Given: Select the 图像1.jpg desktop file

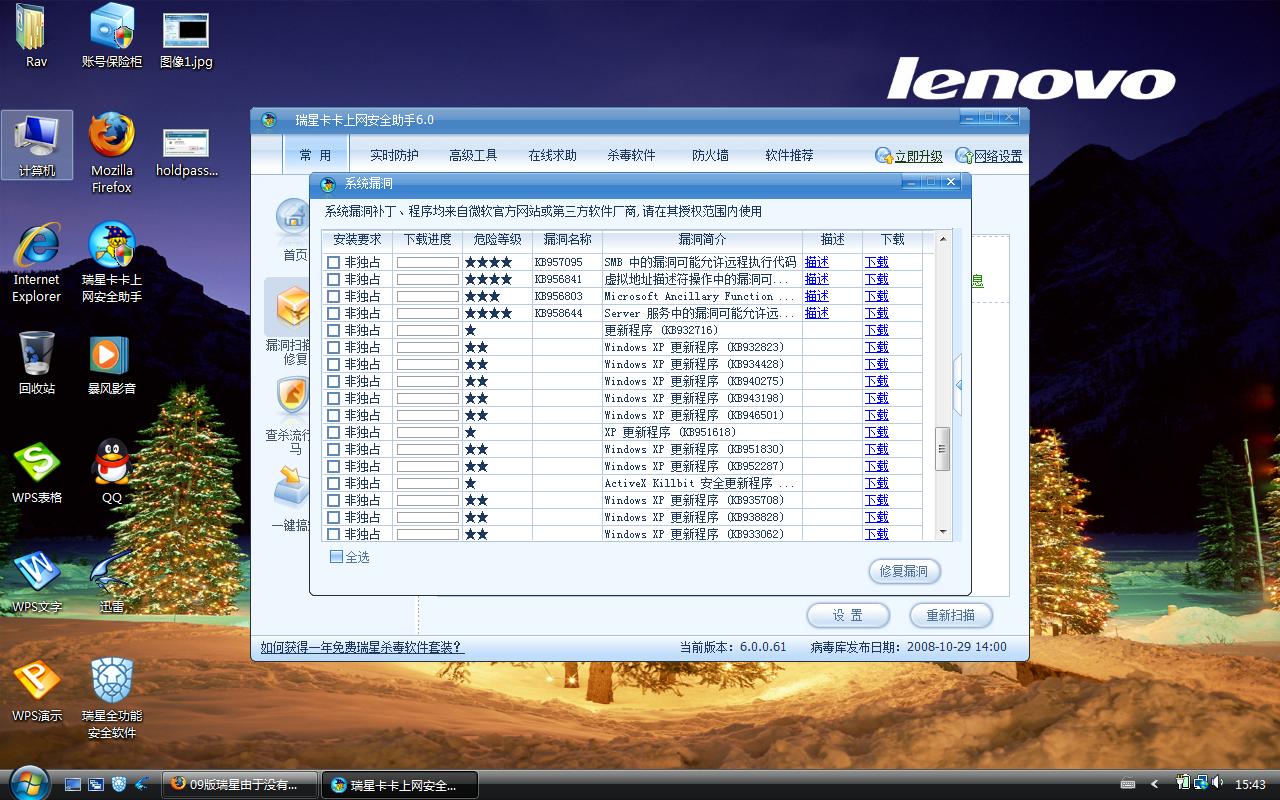Looking at the screenshot, I should click(x=186, y=40).
